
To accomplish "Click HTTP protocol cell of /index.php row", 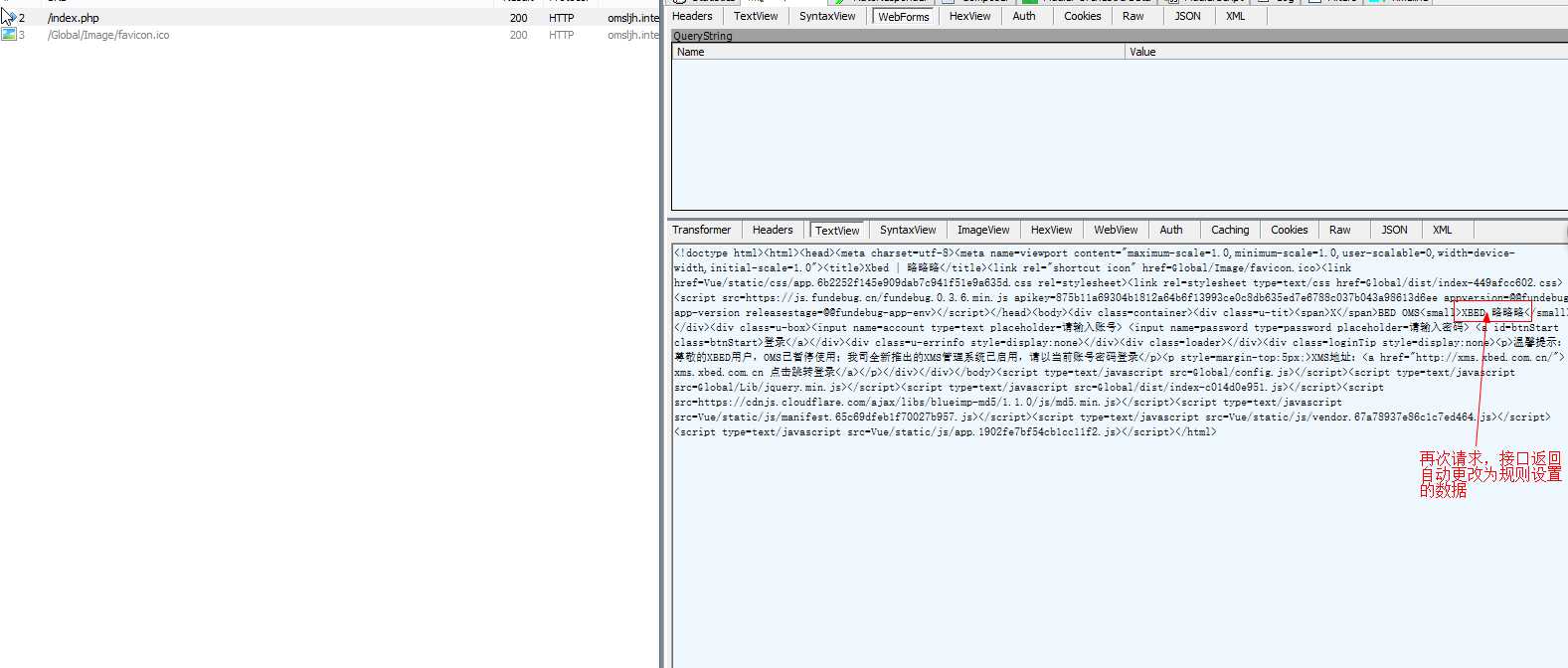I will [562, 18].
